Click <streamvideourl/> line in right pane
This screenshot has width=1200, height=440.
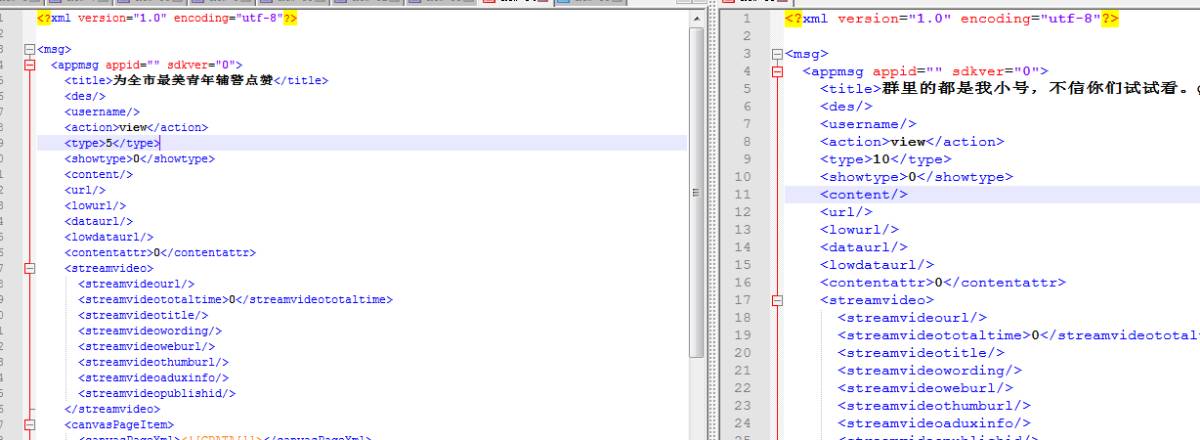[912, 317]
